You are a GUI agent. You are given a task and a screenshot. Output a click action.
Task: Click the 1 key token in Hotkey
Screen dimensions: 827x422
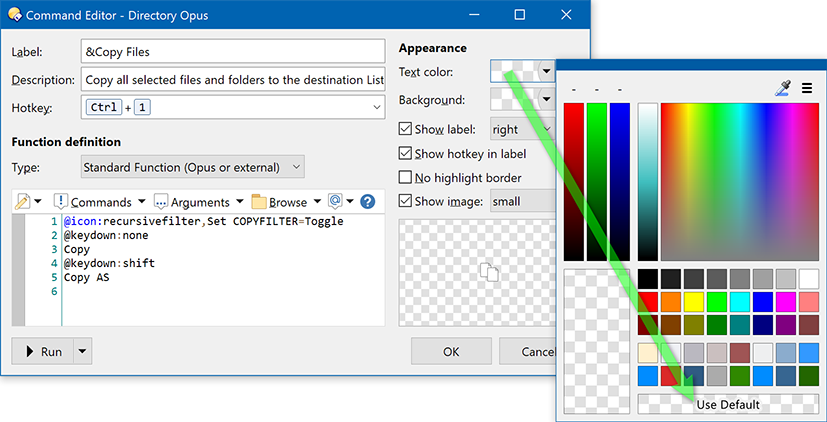[x=142, y=108]
